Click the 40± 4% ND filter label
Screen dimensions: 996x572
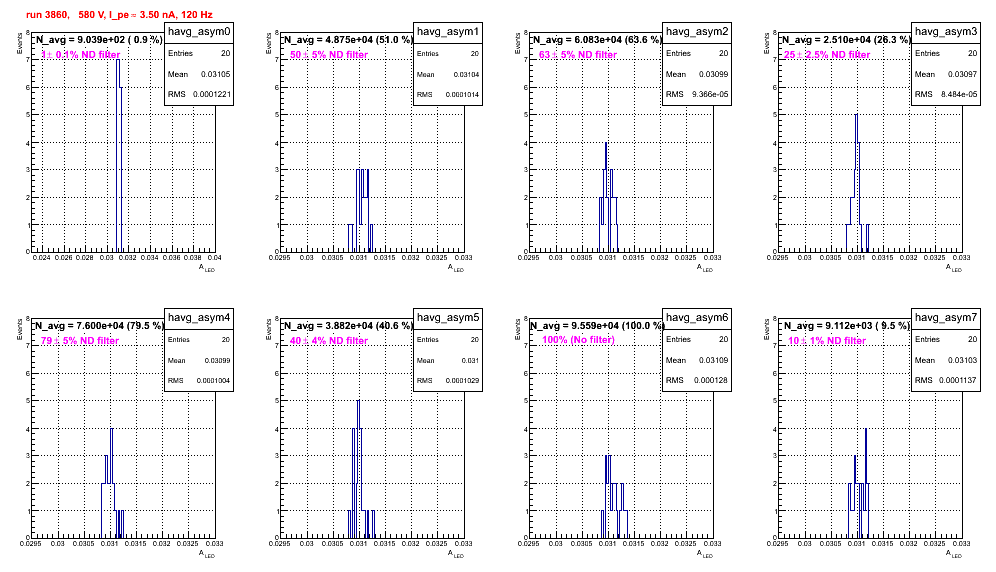(329, 341)
